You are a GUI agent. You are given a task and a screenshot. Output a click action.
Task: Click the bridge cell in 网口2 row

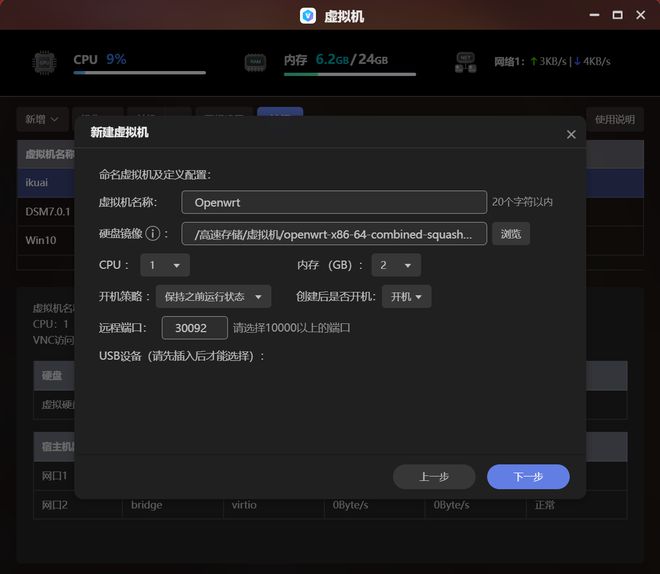click(146, 505)
